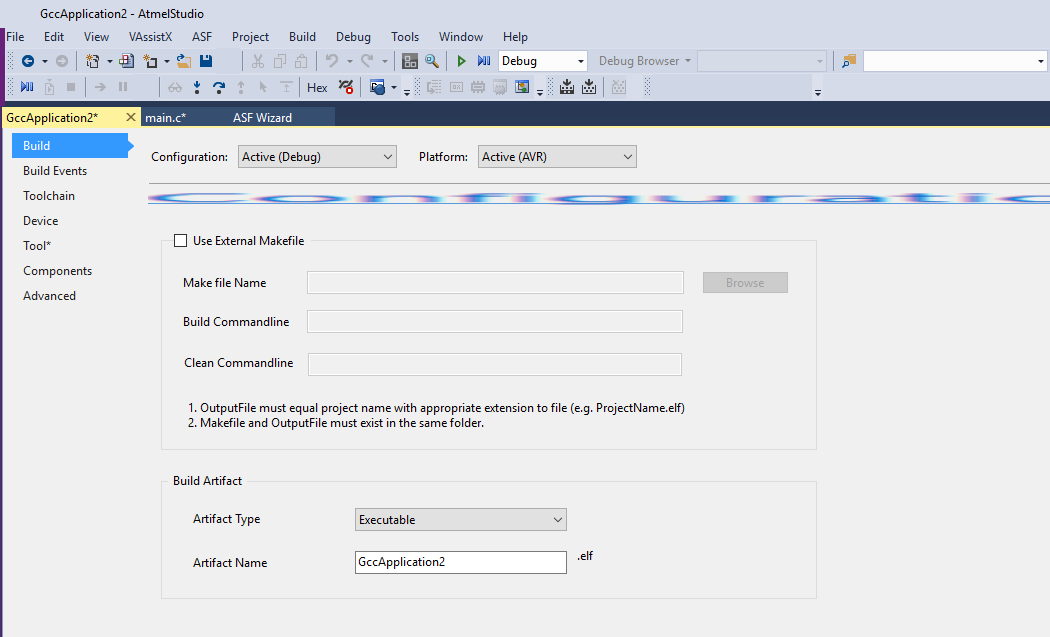This screenshot has width=1050, height=637.
Task: Select the Components properties page
Action: point(58,271)
